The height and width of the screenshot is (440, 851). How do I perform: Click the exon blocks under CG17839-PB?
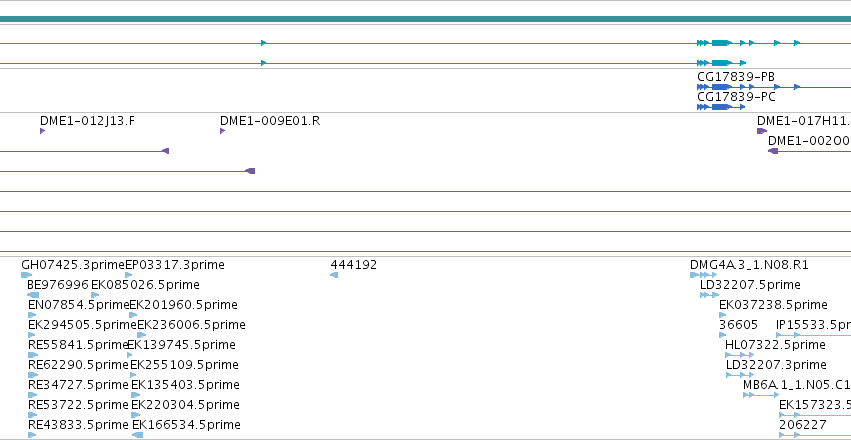pos(776,87)
